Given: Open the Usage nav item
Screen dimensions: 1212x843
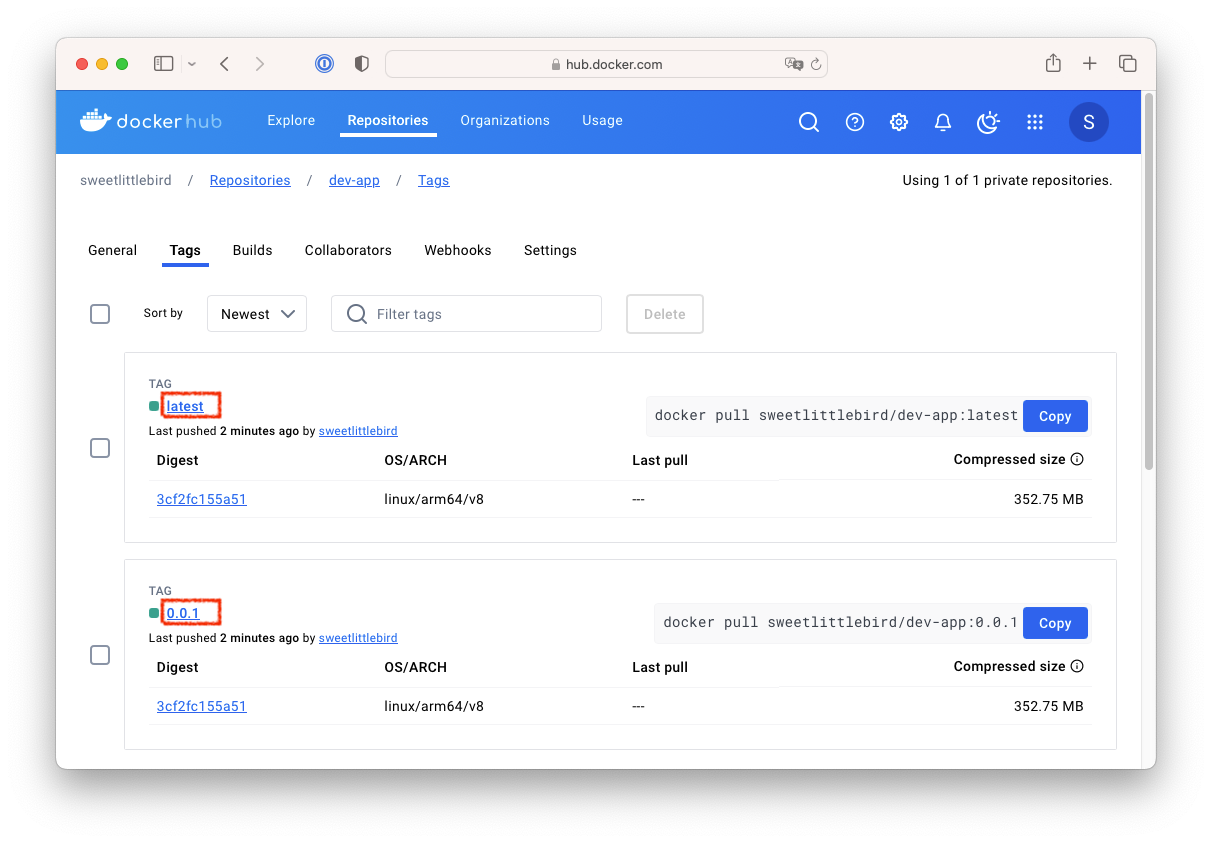Looking at the screenshot, I should [x=602, y=121].
